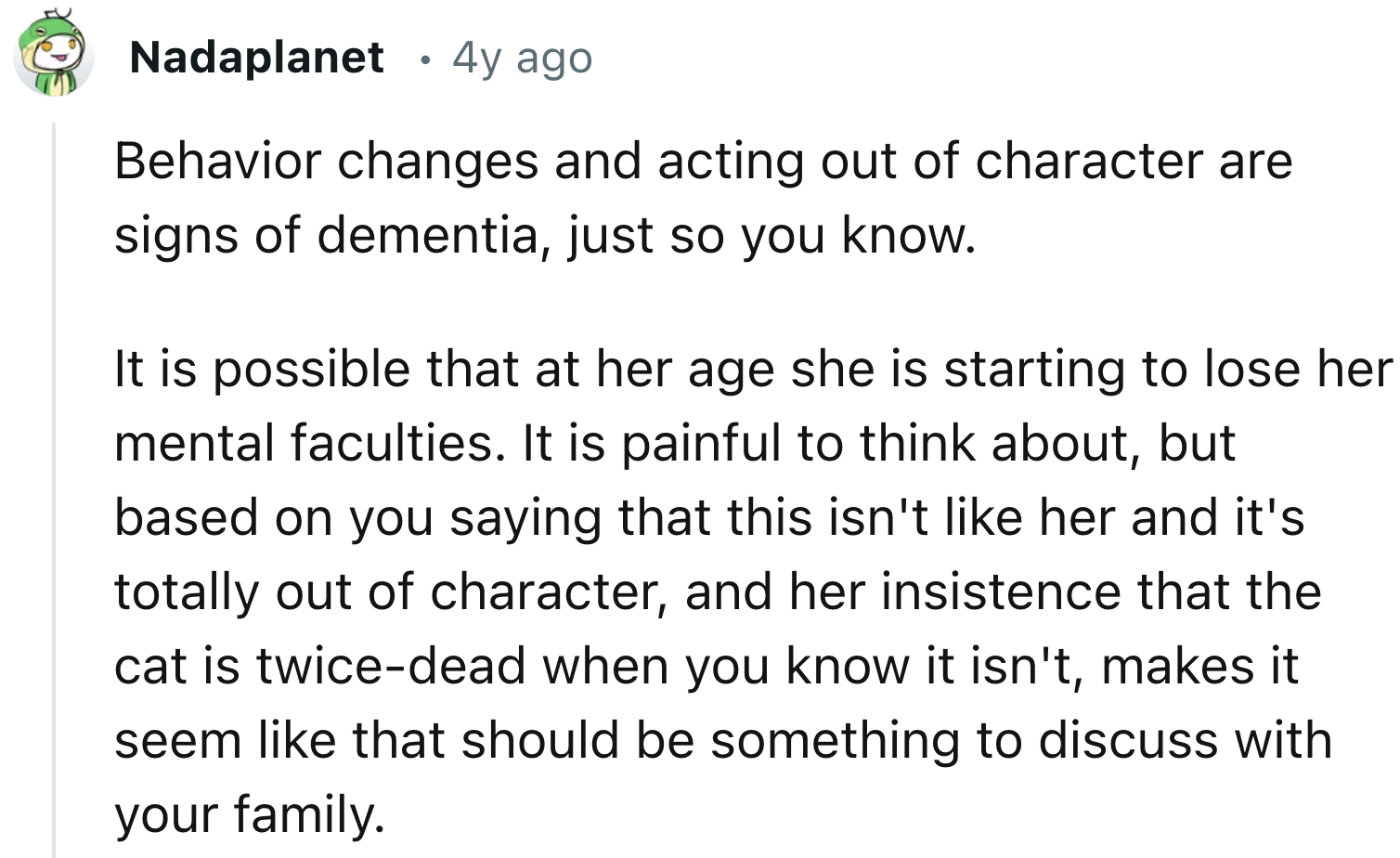The width and height of the screenshot is (1400, 858).
Task: Click the words "starting to lose her"
Action: [1168, 369]
